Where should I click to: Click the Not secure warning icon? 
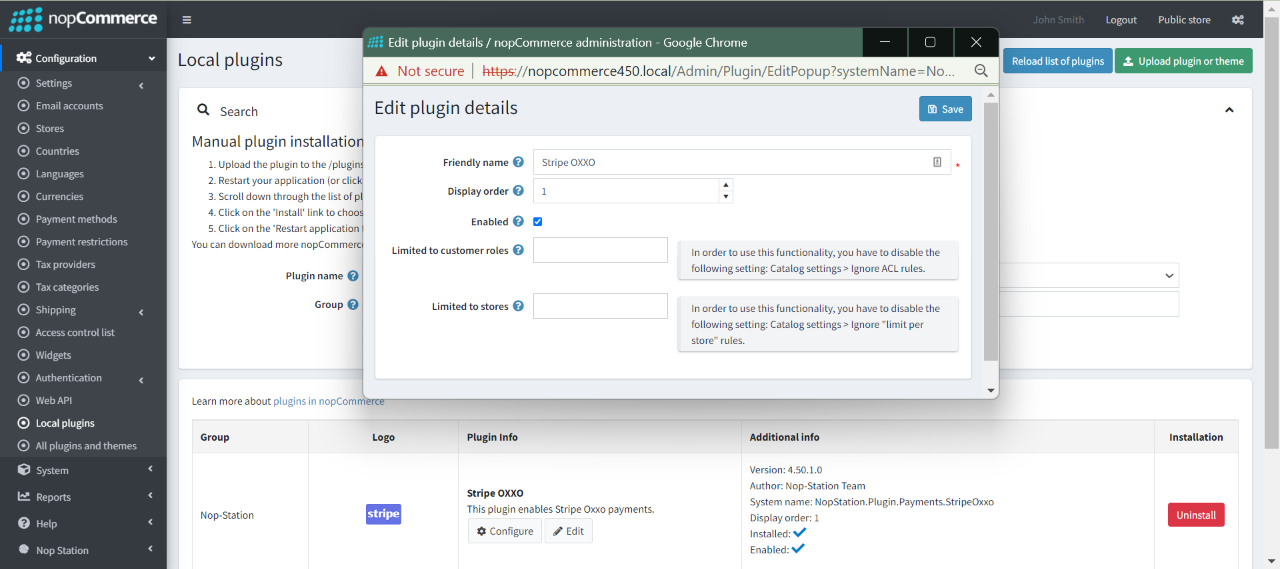click(381, 71)
